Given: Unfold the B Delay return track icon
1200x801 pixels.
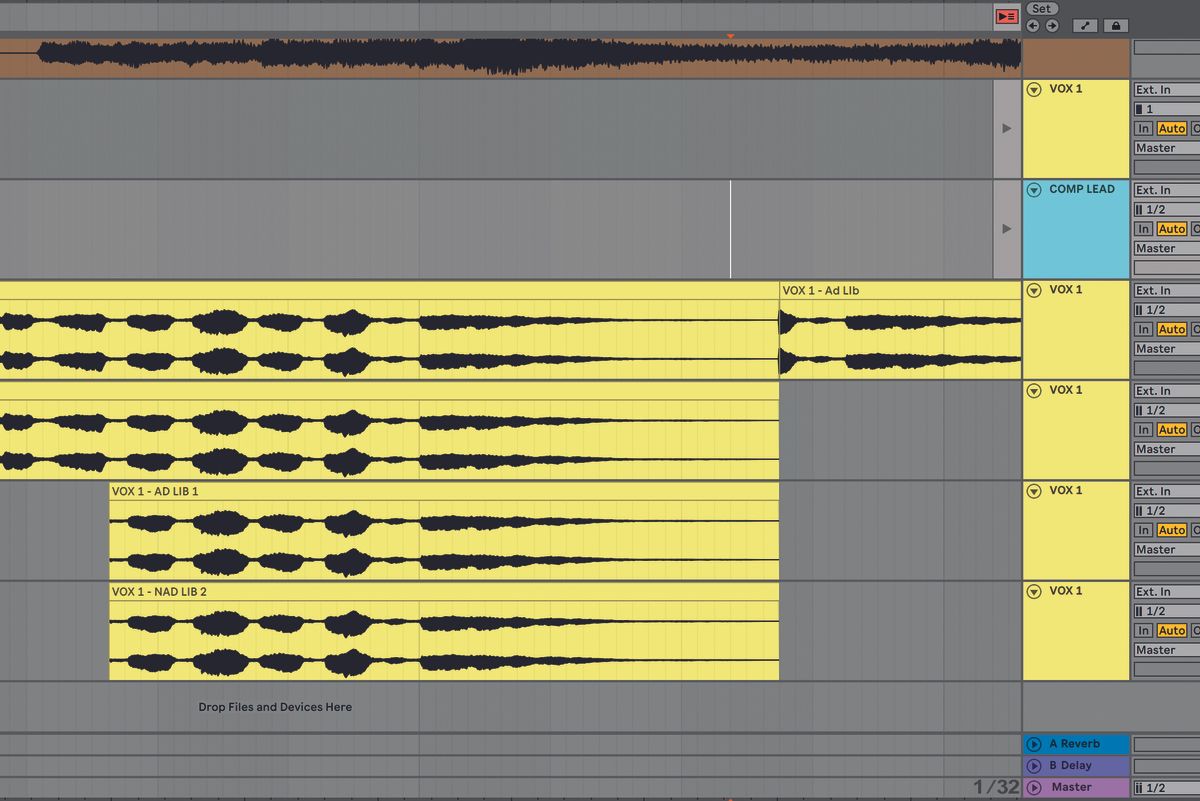Looking at the screenshot, I should (x=1035, y=765).
